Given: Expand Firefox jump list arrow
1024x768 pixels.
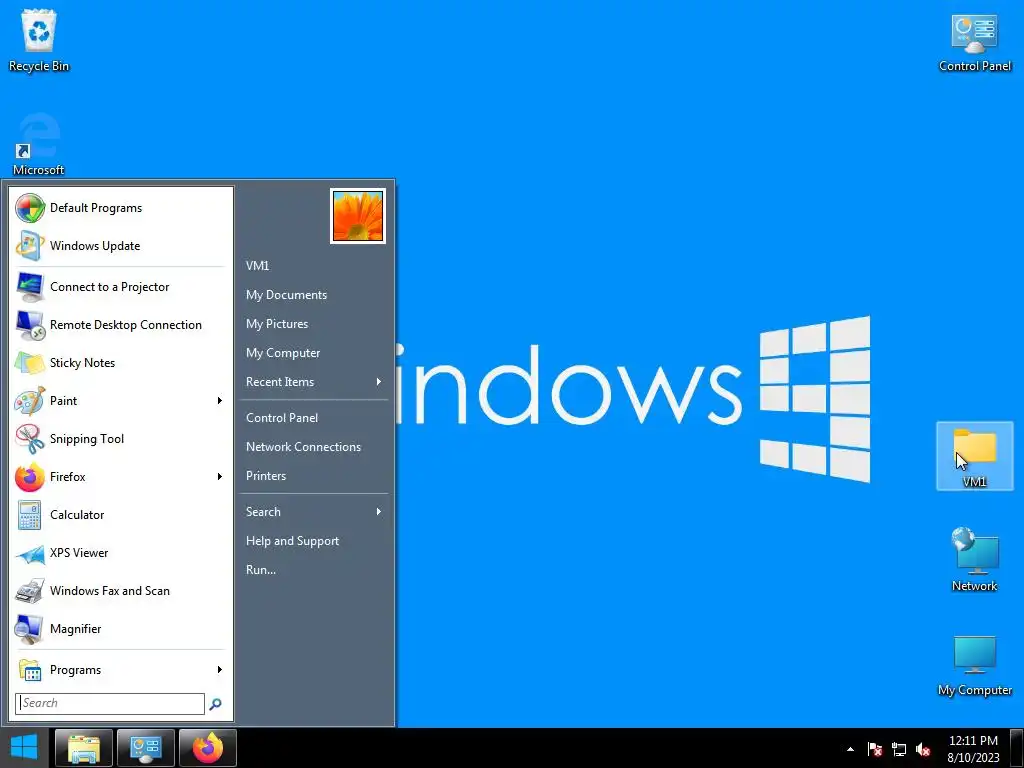Looking at the screenshot, I should [x=220, y=477].
